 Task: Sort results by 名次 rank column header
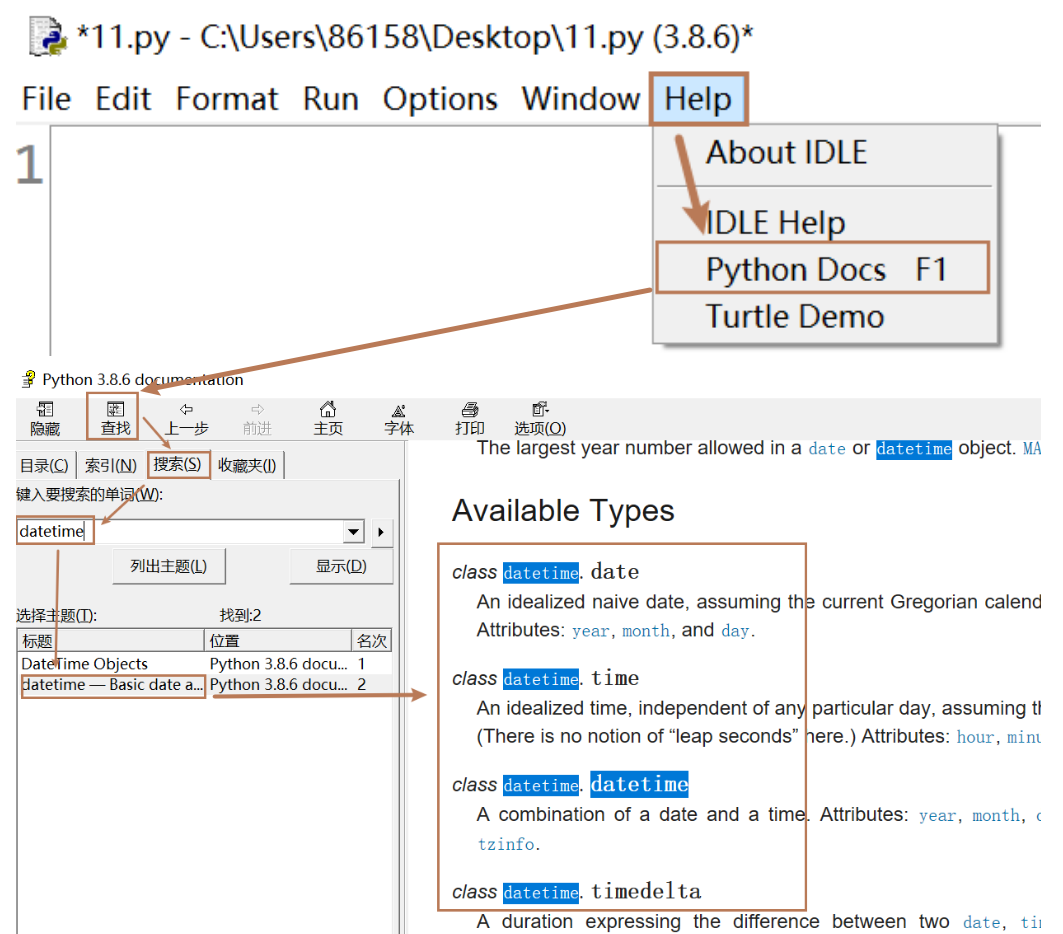tap(372, 641)
